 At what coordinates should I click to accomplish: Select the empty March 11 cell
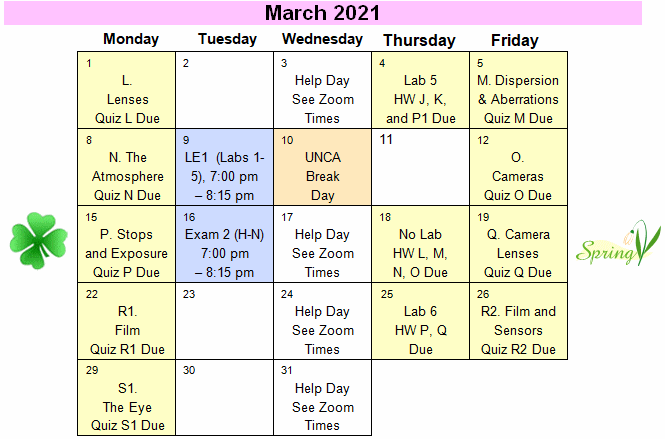click(420, 168)
